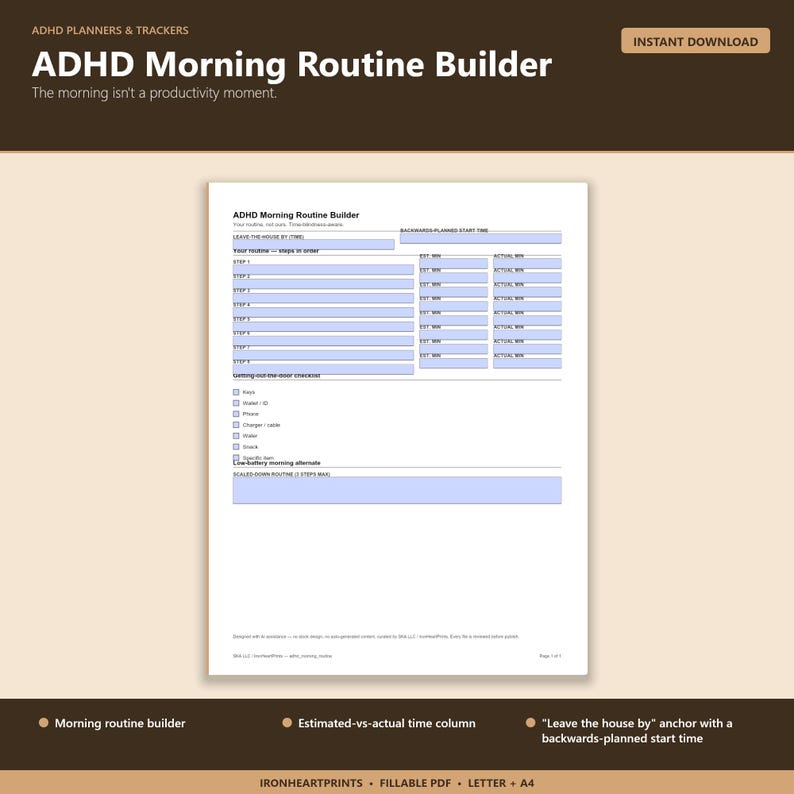Tick the Specific item checkbox
Image resolution: width=794 pixels, height=794 pixels.
coord(236,457)
